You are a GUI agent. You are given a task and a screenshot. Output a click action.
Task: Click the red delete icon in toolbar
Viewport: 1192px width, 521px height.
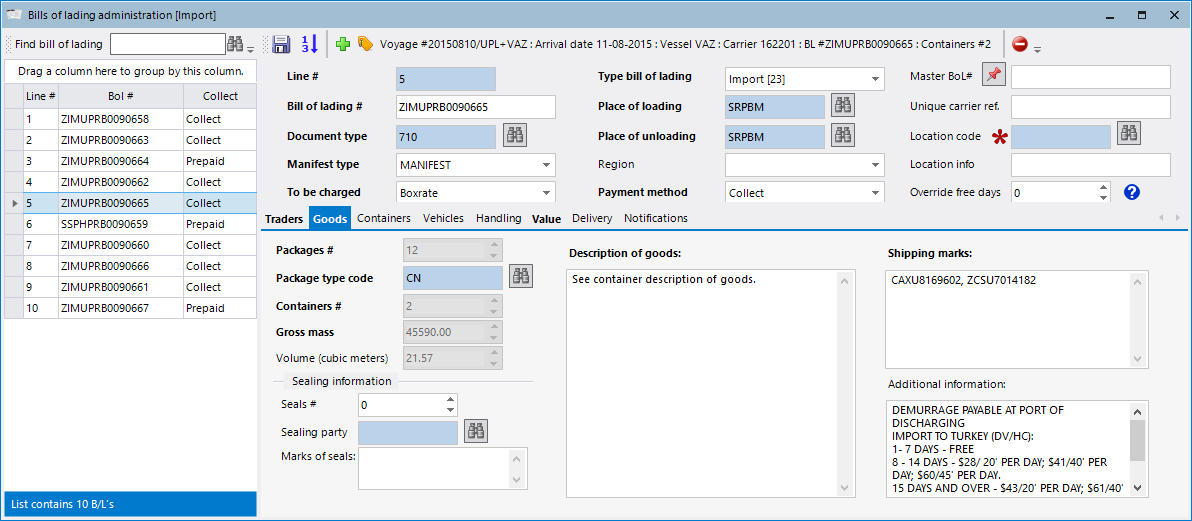1020,44
